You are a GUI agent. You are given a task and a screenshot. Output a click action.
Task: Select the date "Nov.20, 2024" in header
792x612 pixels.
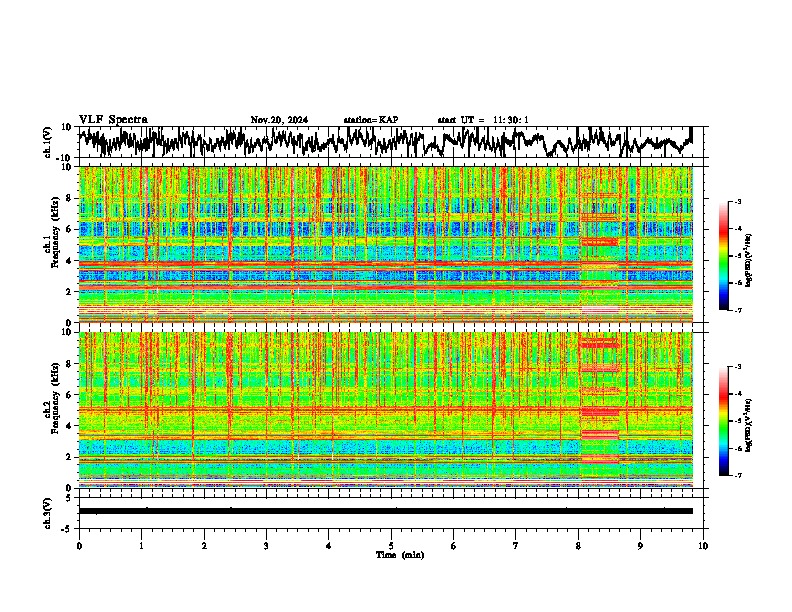click(x=279, y=120)
